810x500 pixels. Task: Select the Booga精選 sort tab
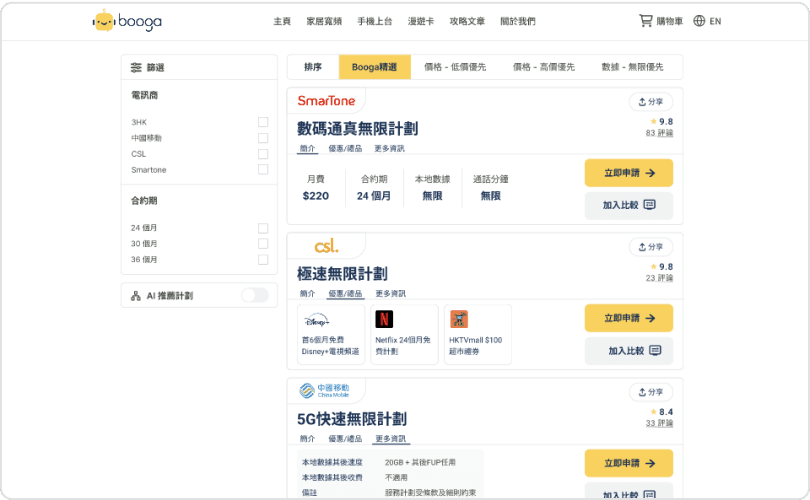click(375, 67)
